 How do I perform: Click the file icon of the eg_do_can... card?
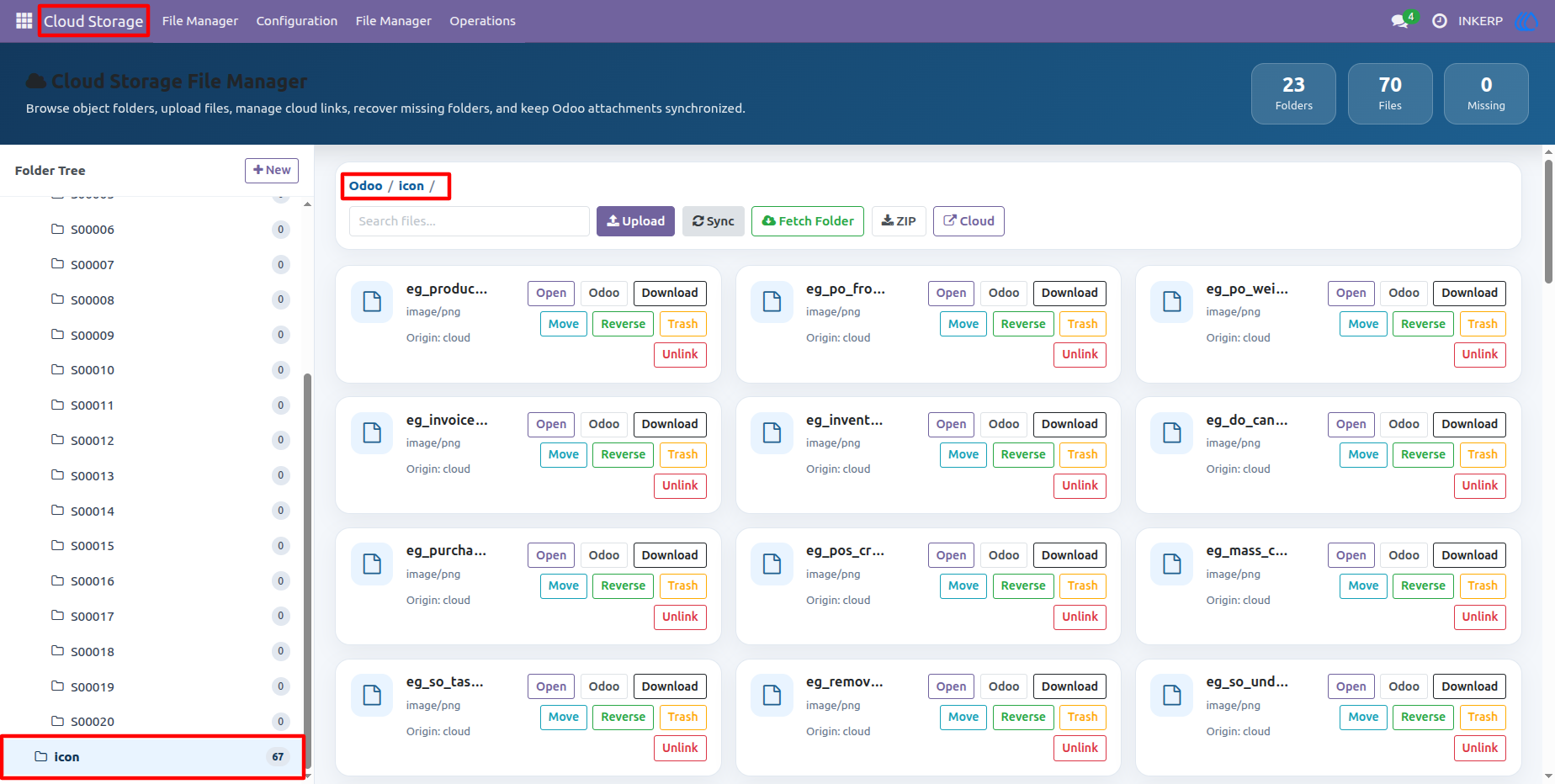click(x=1172, y=432)
